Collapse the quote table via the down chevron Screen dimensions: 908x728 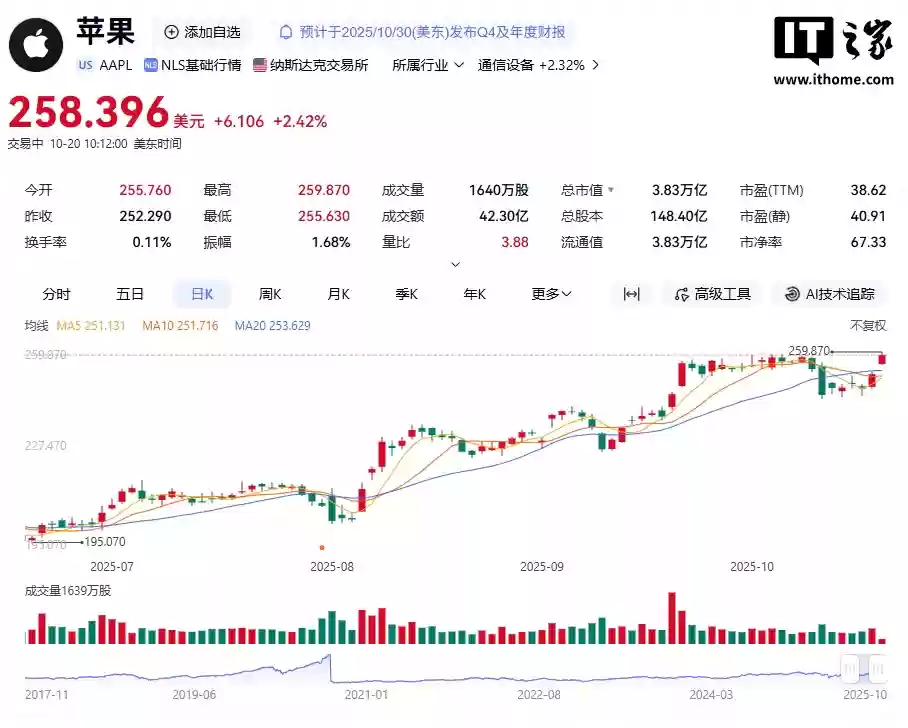(455, 263)
